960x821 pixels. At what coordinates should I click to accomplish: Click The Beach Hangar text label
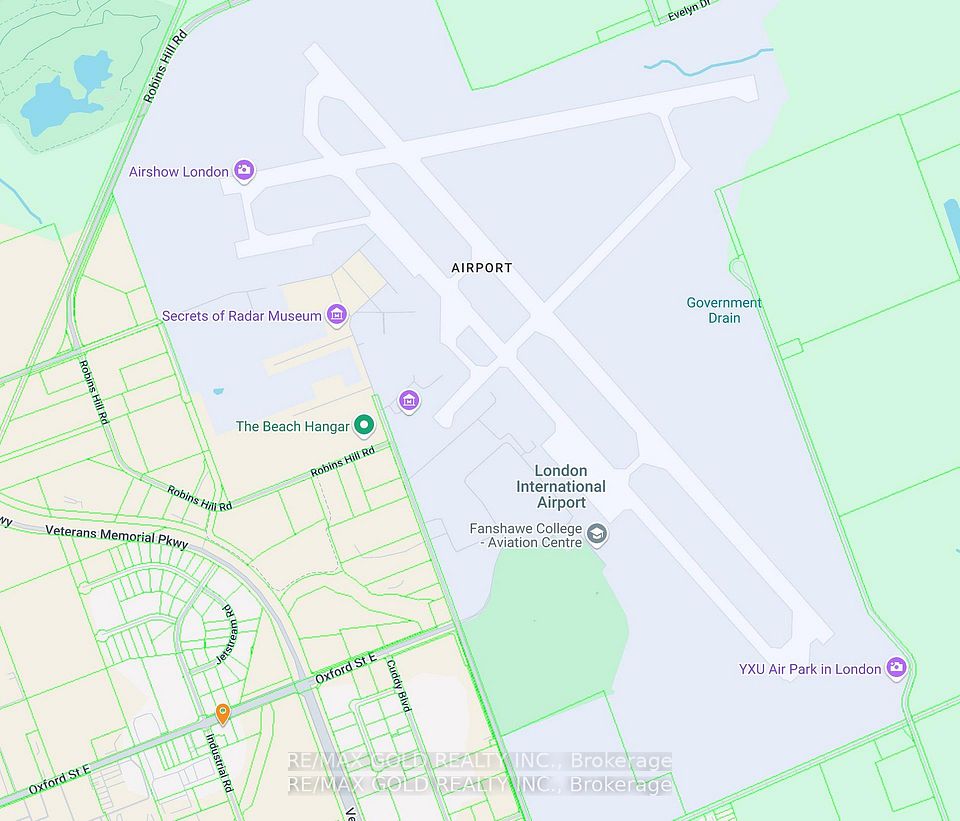293,426
